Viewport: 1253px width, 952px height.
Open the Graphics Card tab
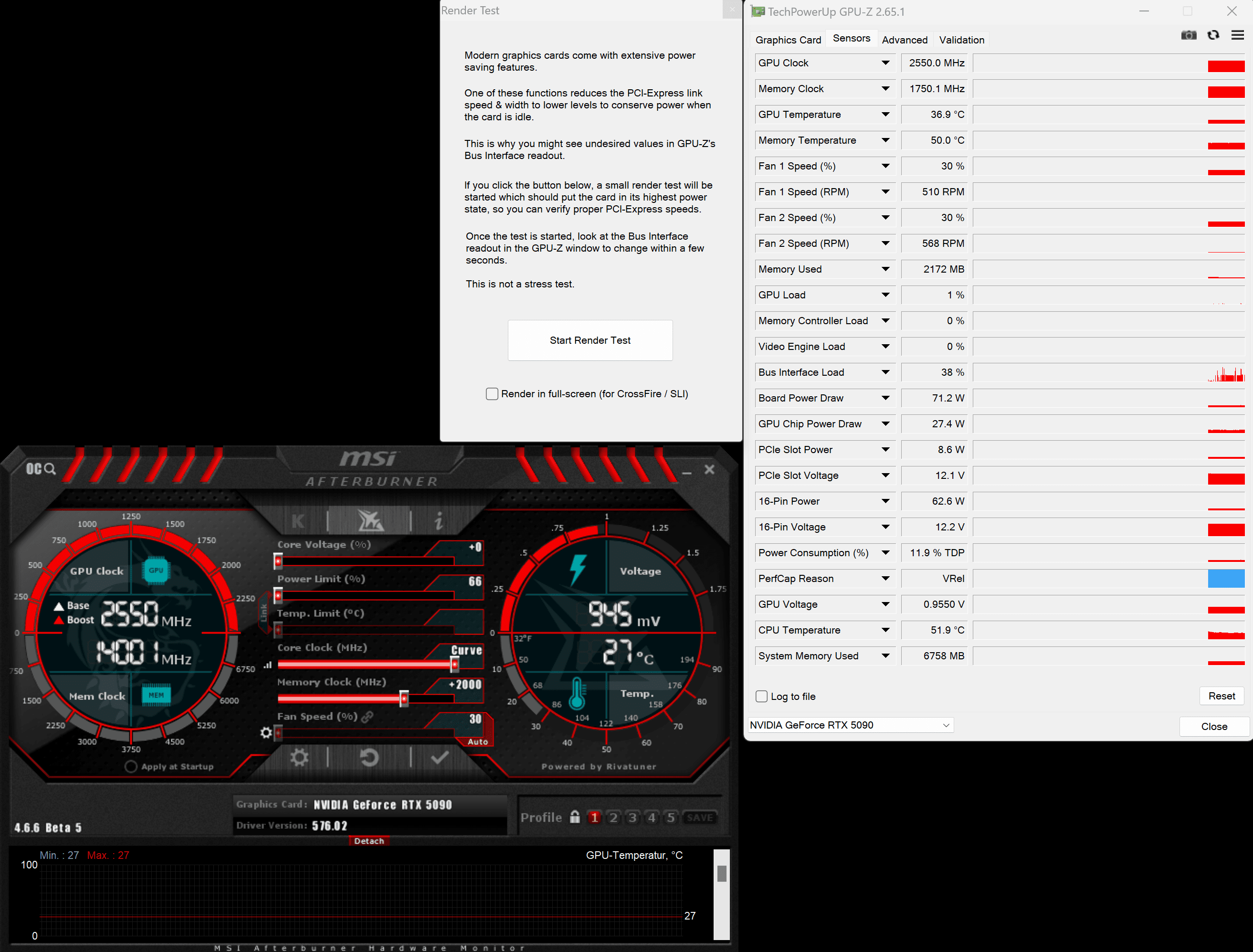(x=788, y=40)
